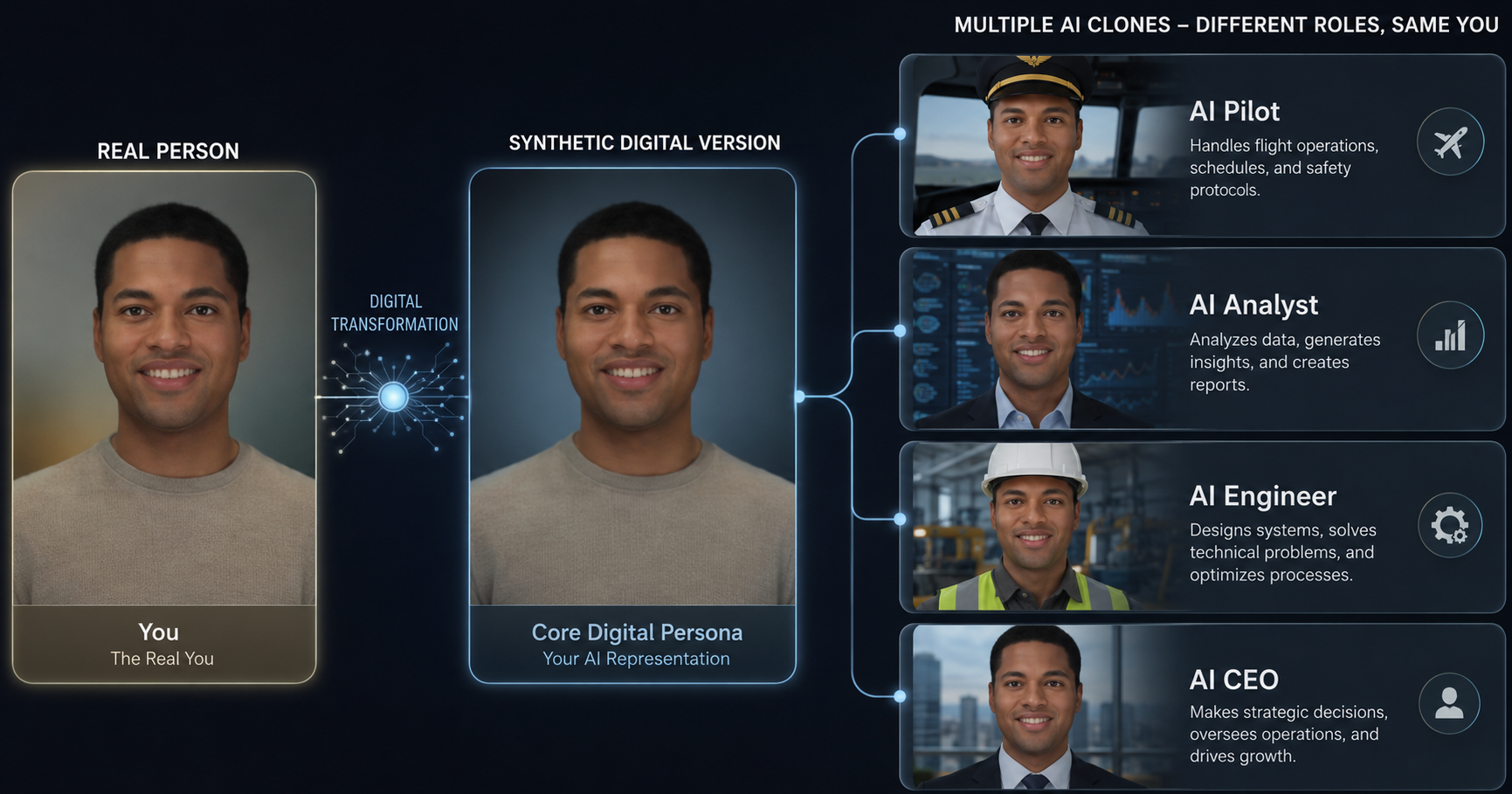Click the "AI Analyst" title
The width and height of the screenshot is (1512, 794).
(x=1253, y=305)
